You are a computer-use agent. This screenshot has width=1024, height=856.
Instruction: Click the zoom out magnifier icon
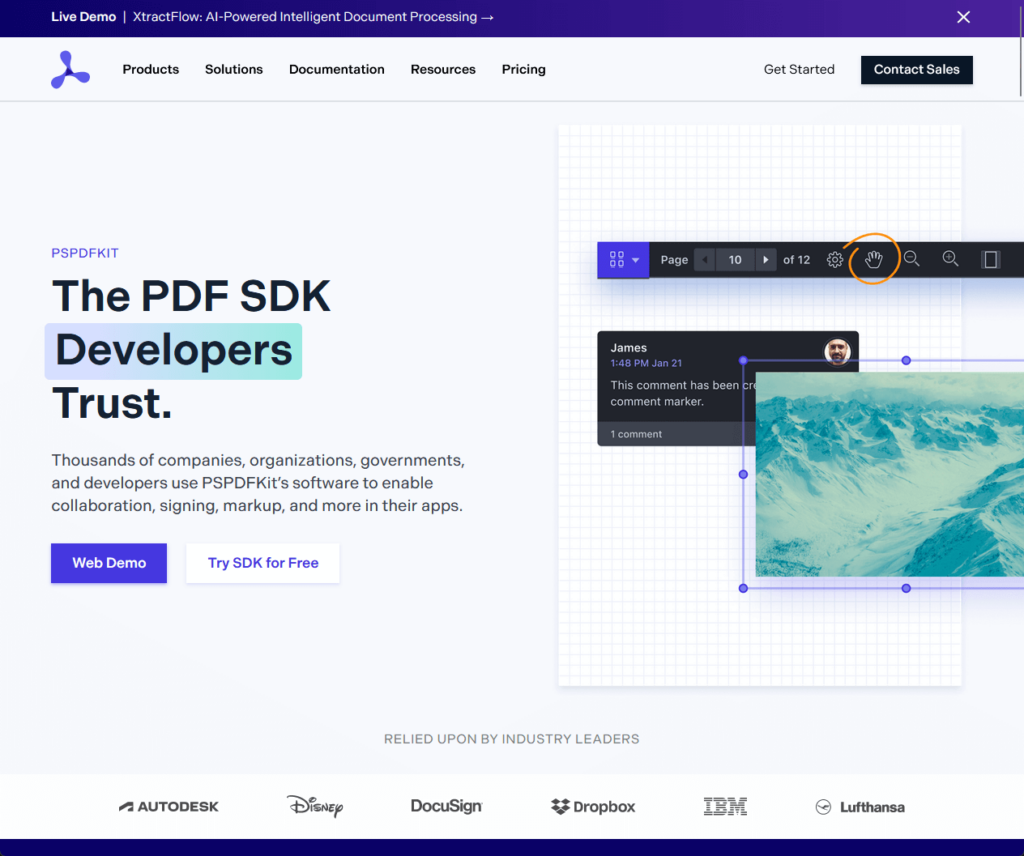click(912, 259)
